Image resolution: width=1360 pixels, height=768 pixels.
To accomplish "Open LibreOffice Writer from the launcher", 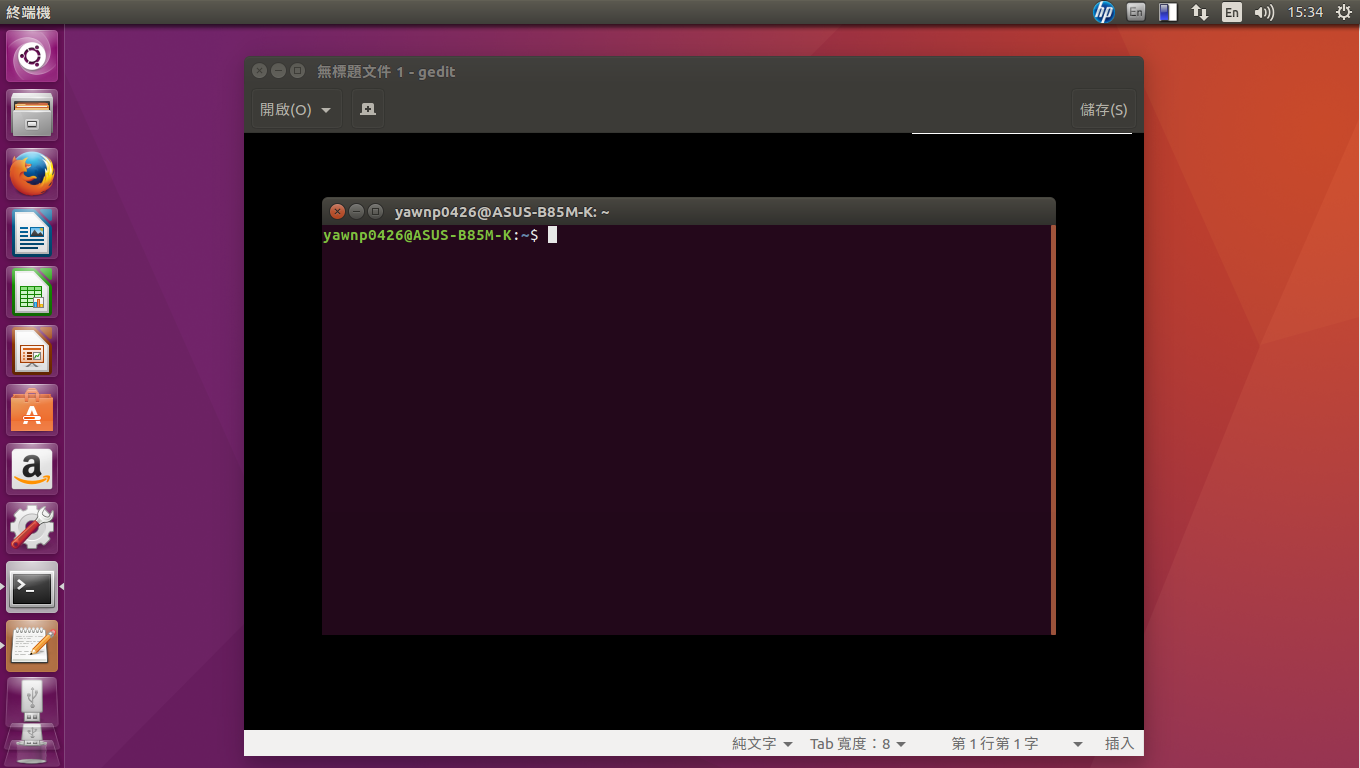I will tap(32, 233).
